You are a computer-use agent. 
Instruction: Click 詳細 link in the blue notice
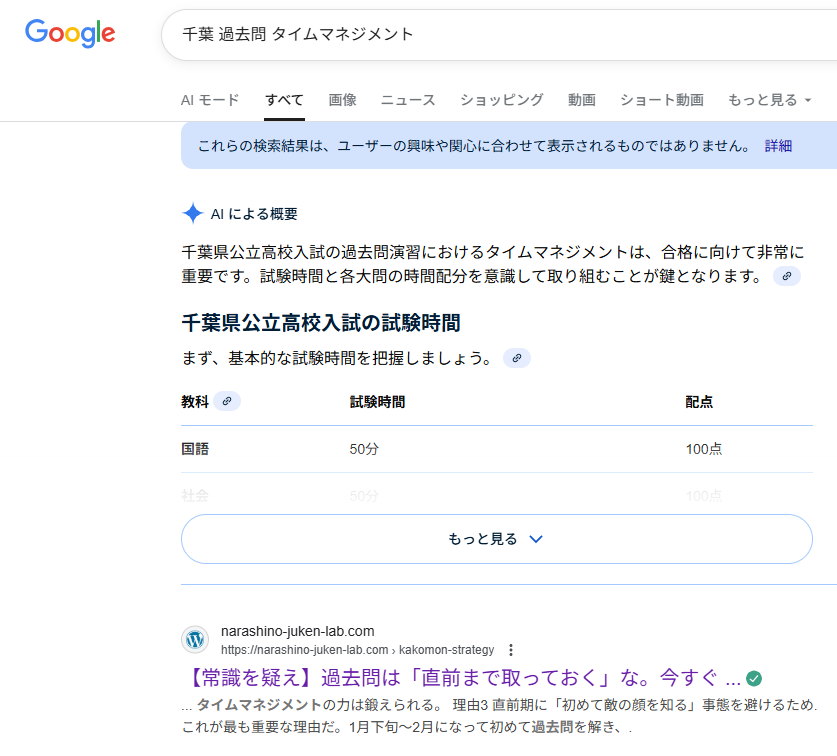(778, 146)
